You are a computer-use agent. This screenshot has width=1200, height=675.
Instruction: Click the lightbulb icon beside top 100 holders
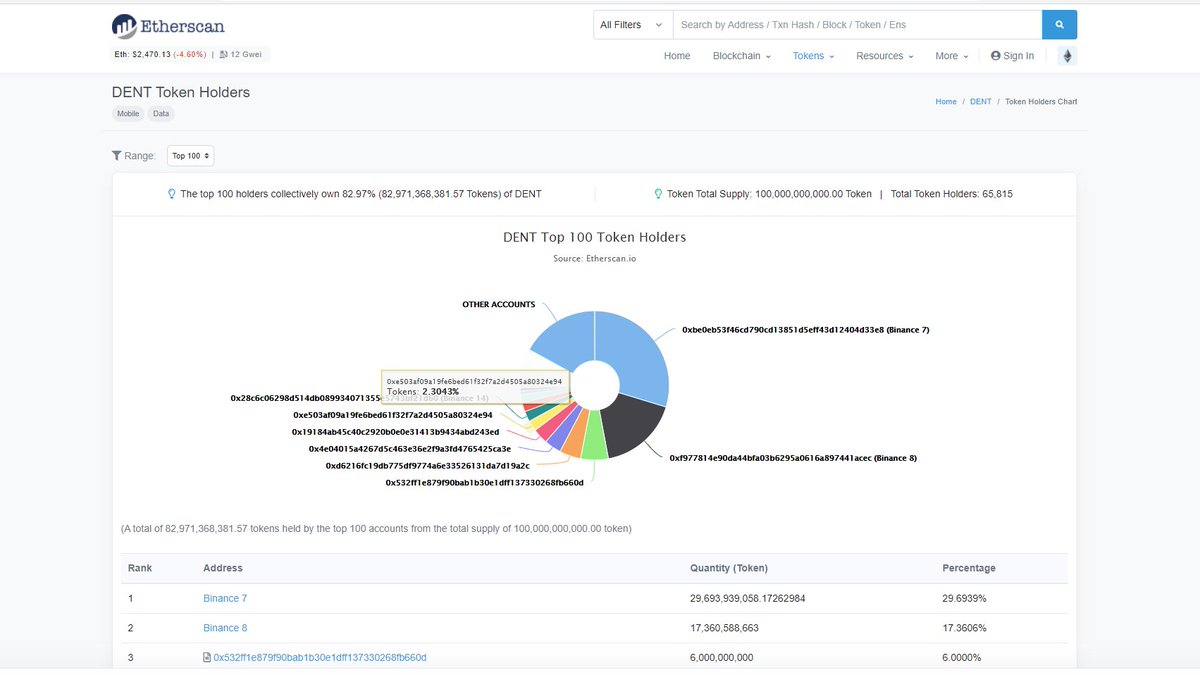tap(172, 194)
